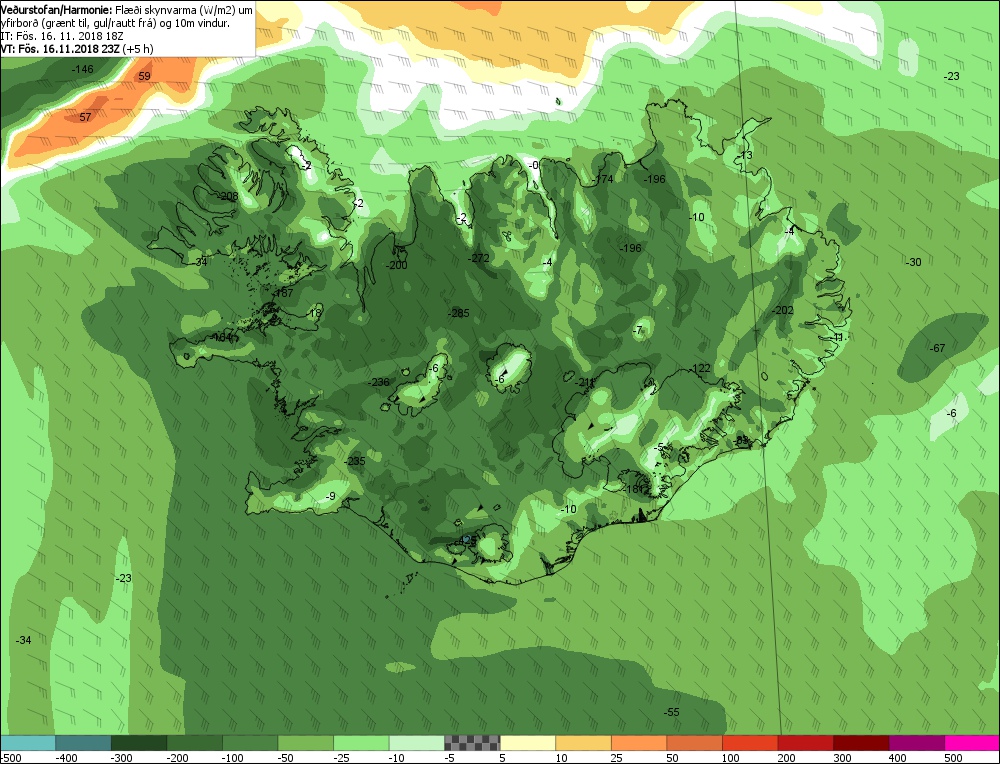Click the -146 flux value on the map
This screenshot has height=764, width=1000.
(82, 69)
